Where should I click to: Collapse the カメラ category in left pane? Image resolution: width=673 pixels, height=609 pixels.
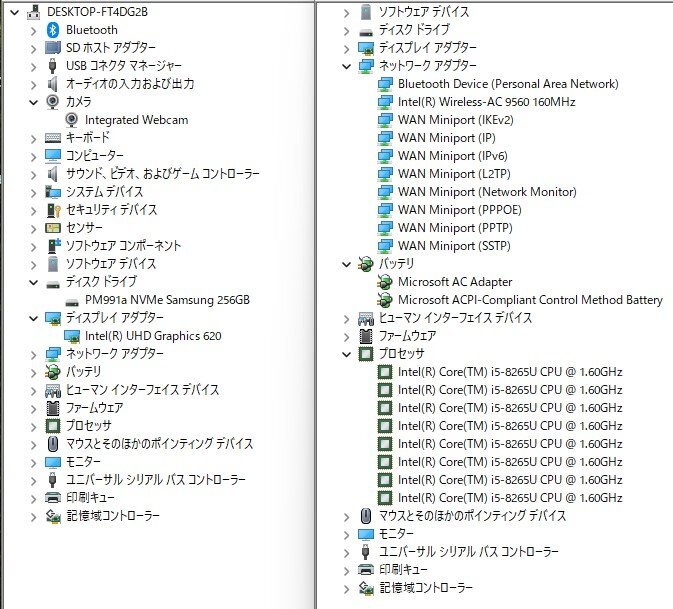[x=33, y=102]
